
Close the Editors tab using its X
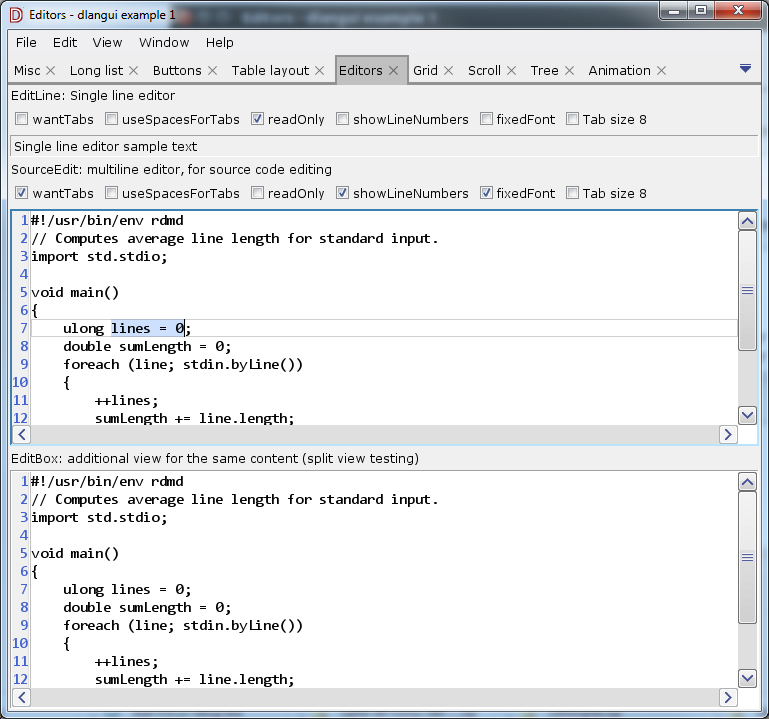pyautogui.click(x=394, y=71)
